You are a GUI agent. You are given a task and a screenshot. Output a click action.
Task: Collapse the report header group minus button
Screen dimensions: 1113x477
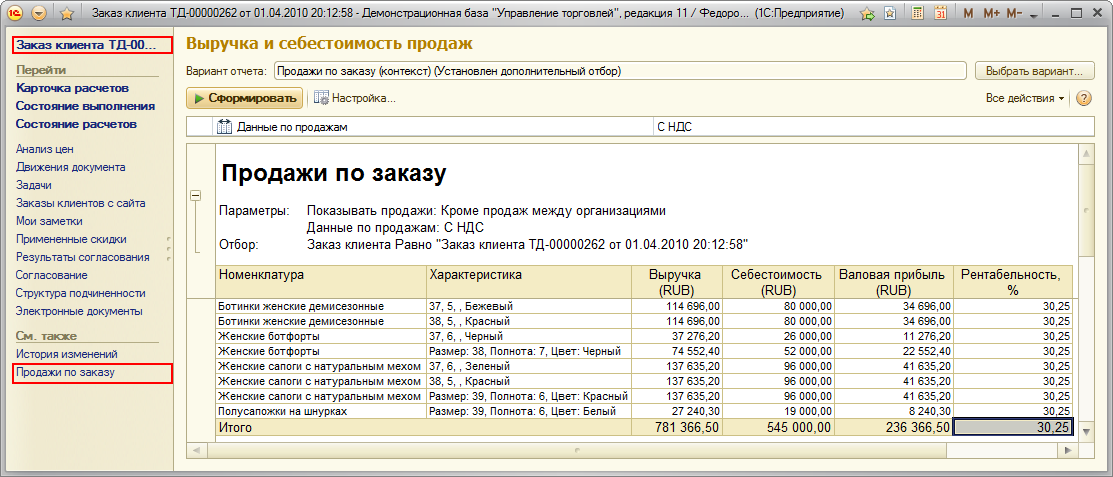click(195, 196)
